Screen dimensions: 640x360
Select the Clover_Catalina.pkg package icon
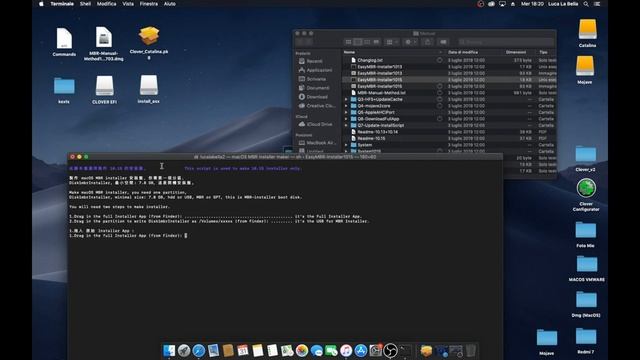coord(149,36)
